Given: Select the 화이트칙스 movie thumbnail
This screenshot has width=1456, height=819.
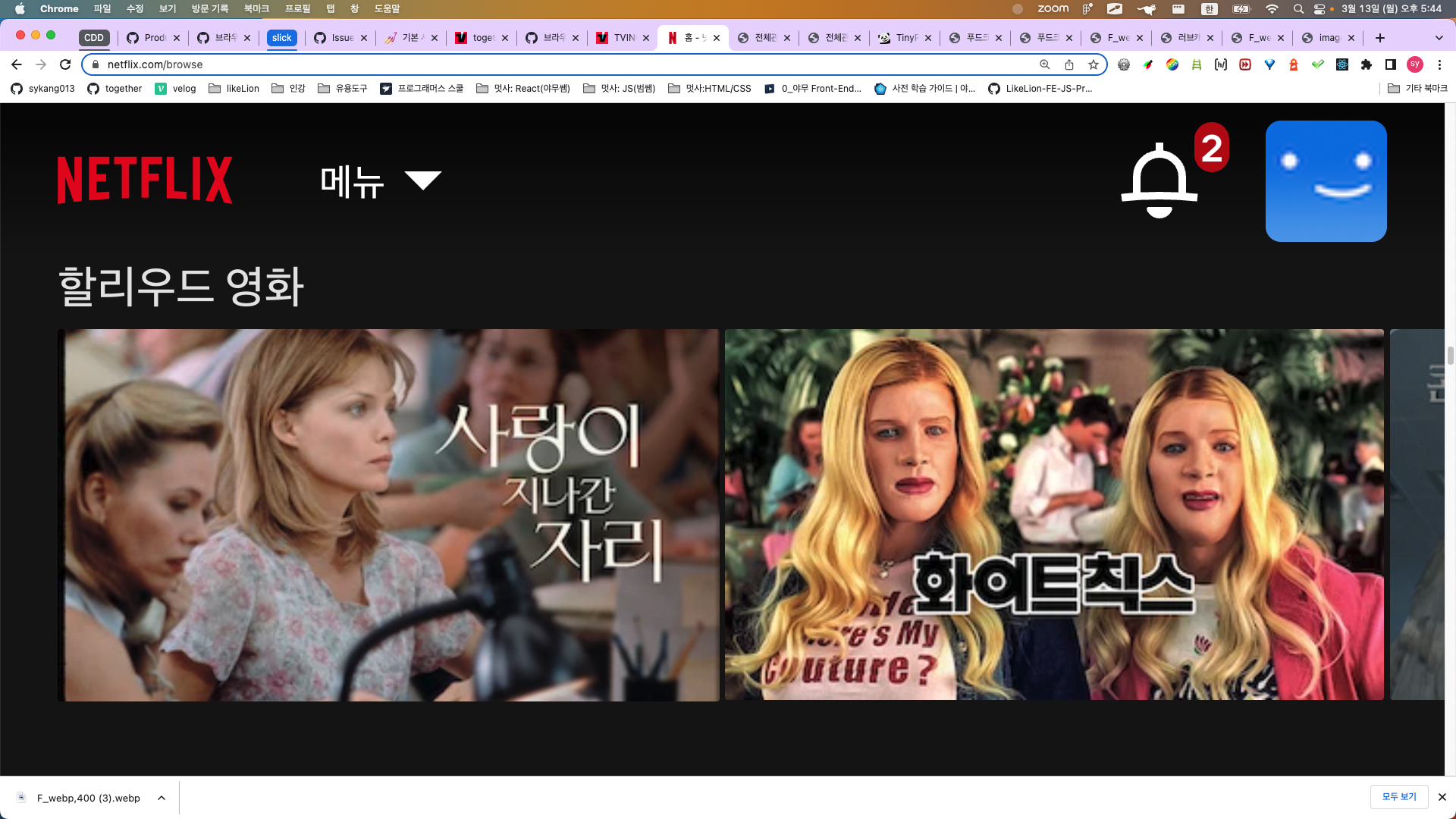Looking at the screenshot, I should point(1054,515).
